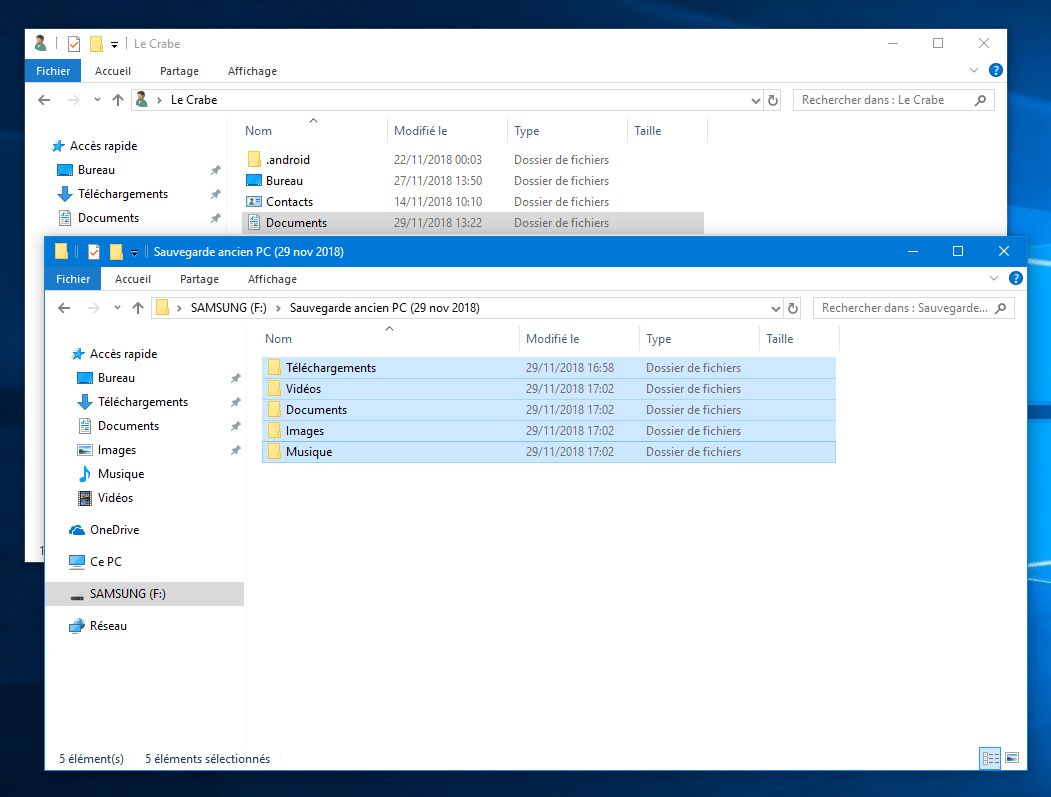Open Musique in sidebar
Screen dimensions: 1051x797
(121, 474)
